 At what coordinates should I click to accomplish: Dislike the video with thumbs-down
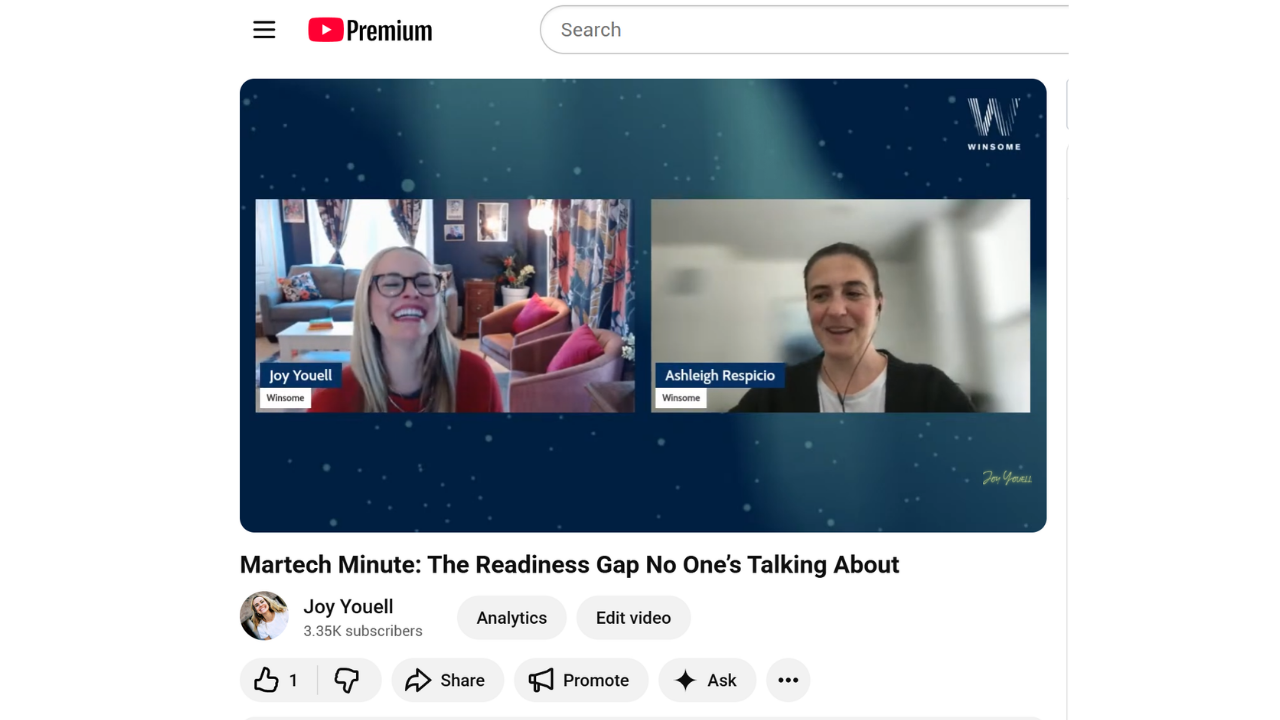coord(347,680)
